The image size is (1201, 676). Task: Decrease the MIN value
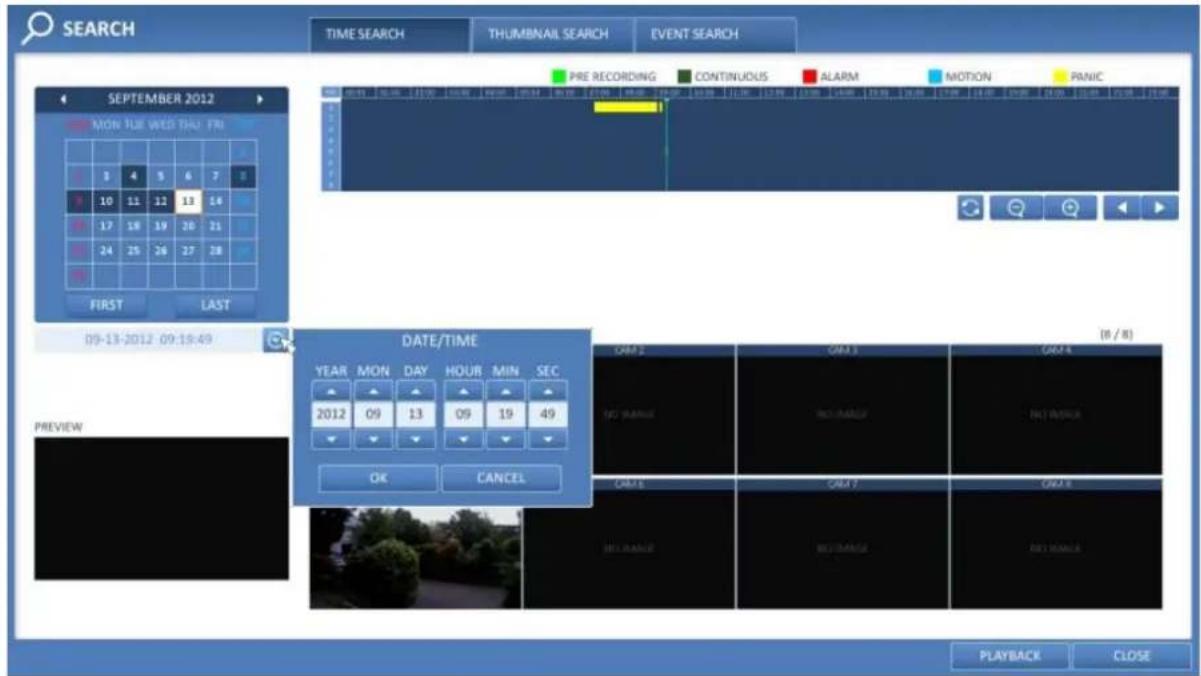pyautogui.click(x=505, y=439)
